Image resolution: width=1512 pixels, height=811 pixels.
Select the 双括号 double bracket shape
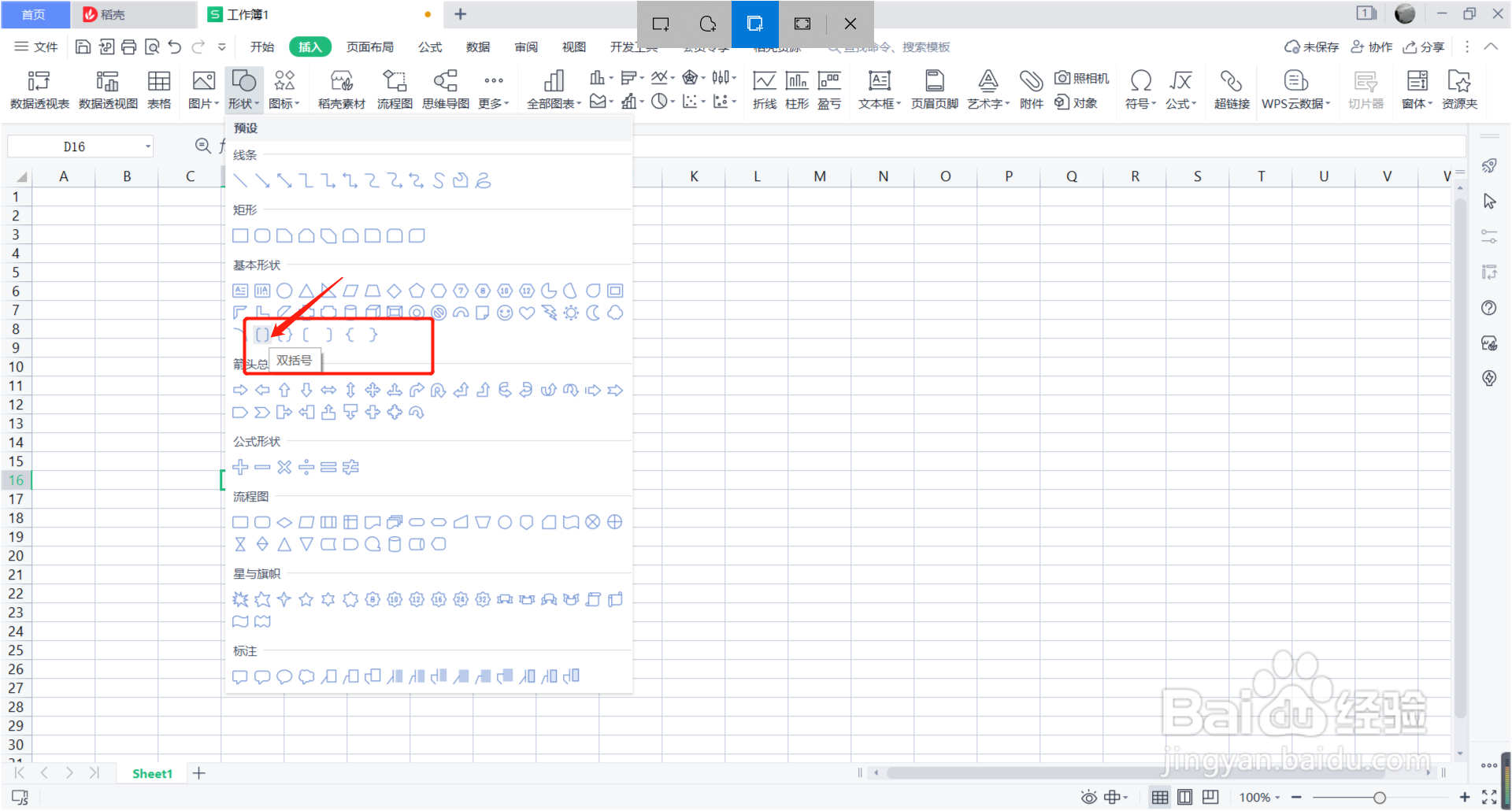point(262,335)
